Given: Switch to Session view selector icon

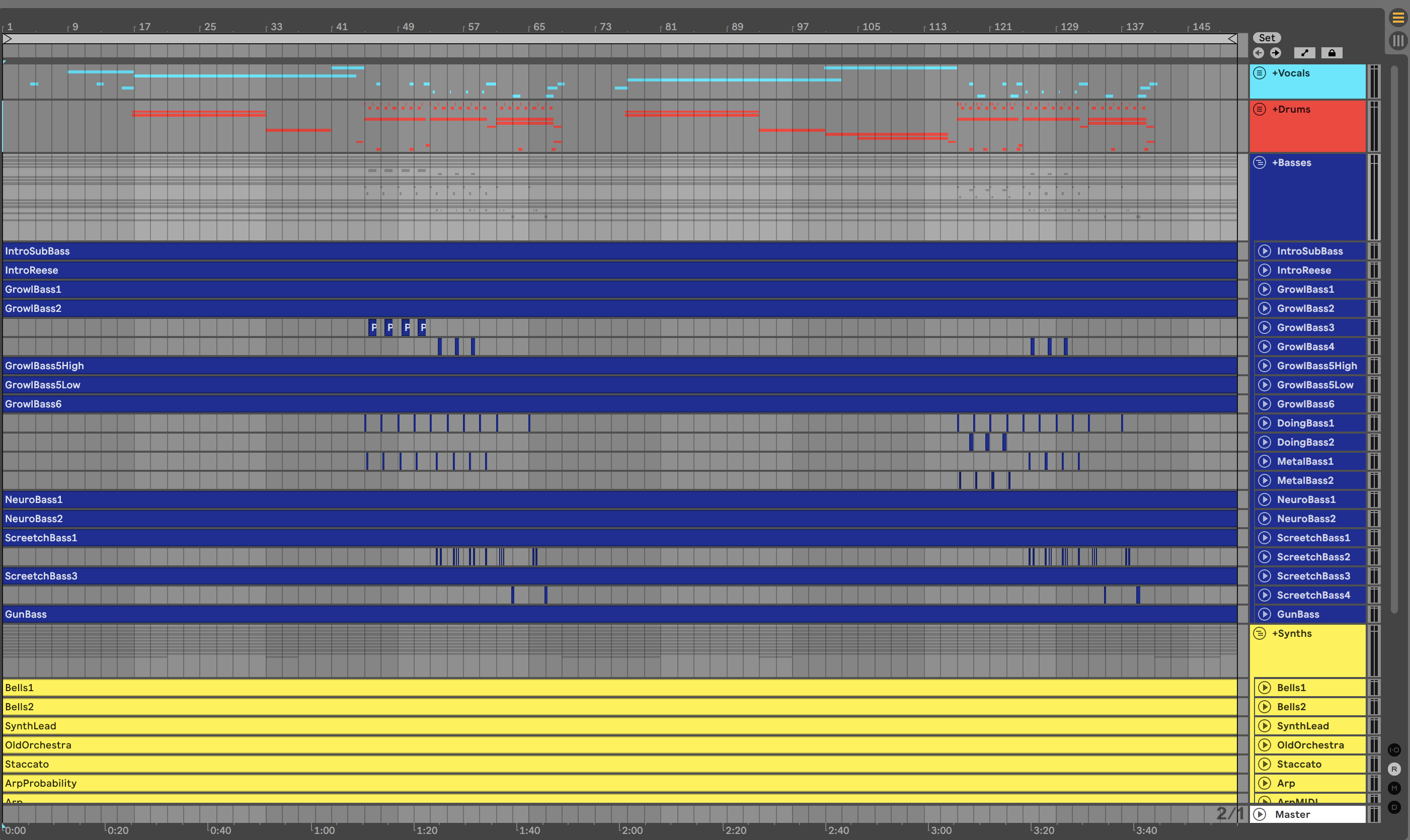Looking at the screenshot, I should pos(1397,41).
